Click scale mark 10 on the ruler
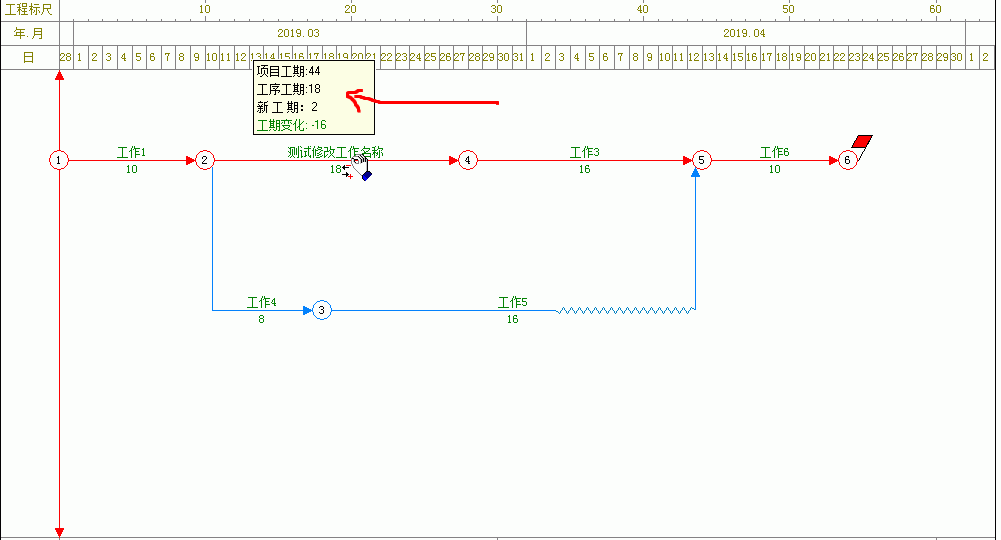 coord(204,9)
